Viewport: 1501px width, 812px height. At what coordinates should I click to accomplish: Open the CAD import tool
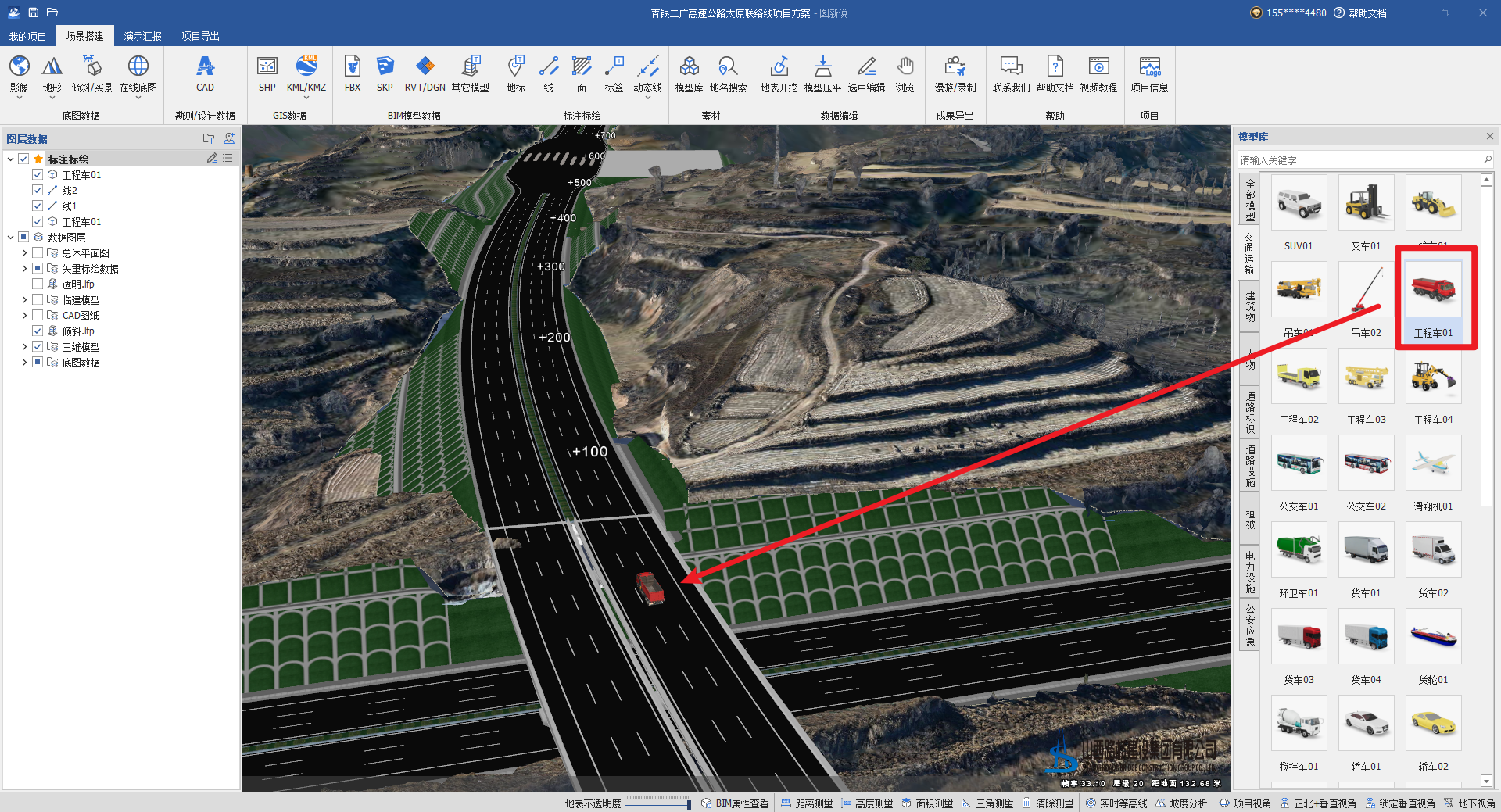point(205,73)
